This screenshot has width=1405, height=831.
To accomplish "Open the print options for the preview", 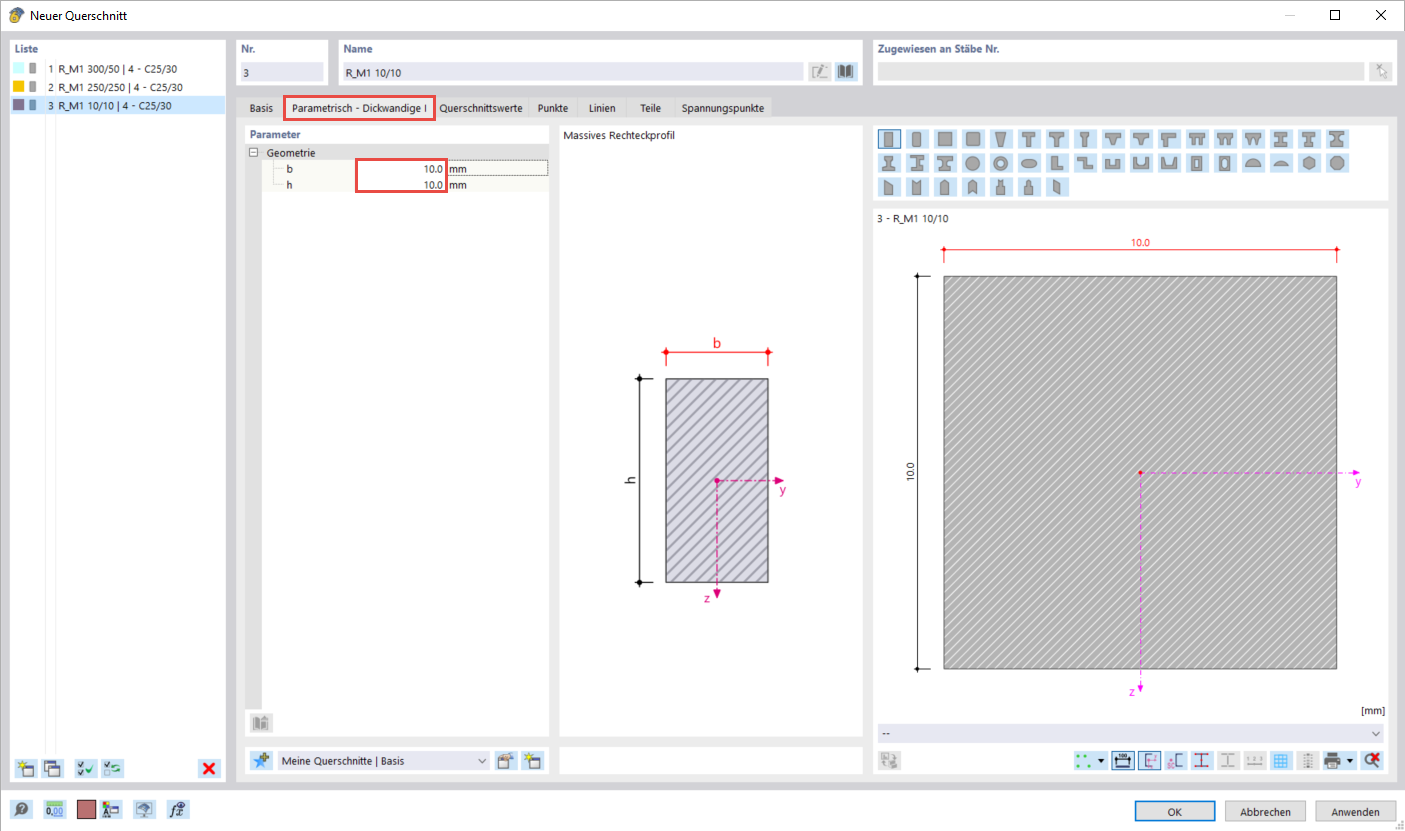I will 1331,760.
